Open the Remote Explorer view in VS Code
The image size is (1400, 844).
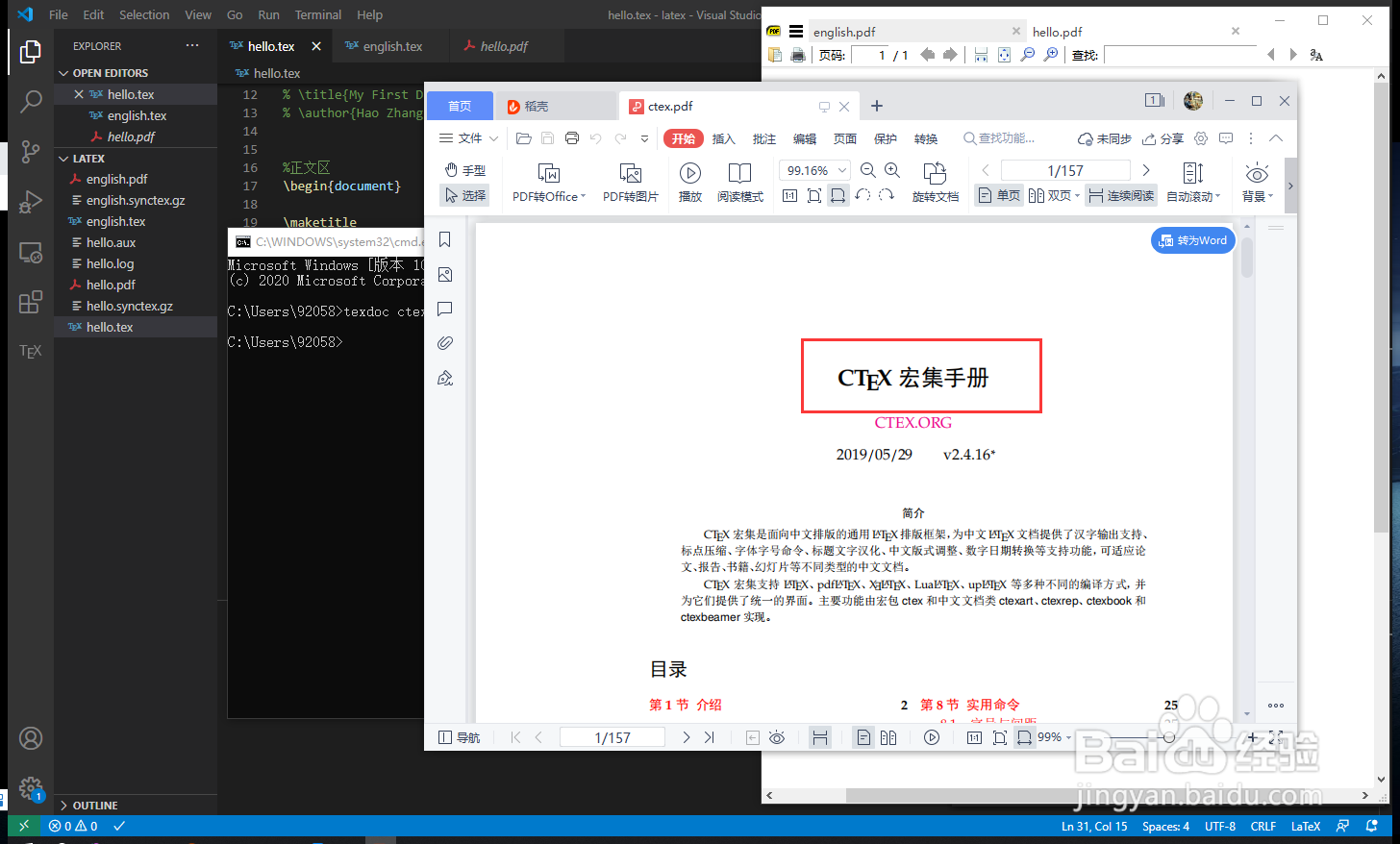31,253
